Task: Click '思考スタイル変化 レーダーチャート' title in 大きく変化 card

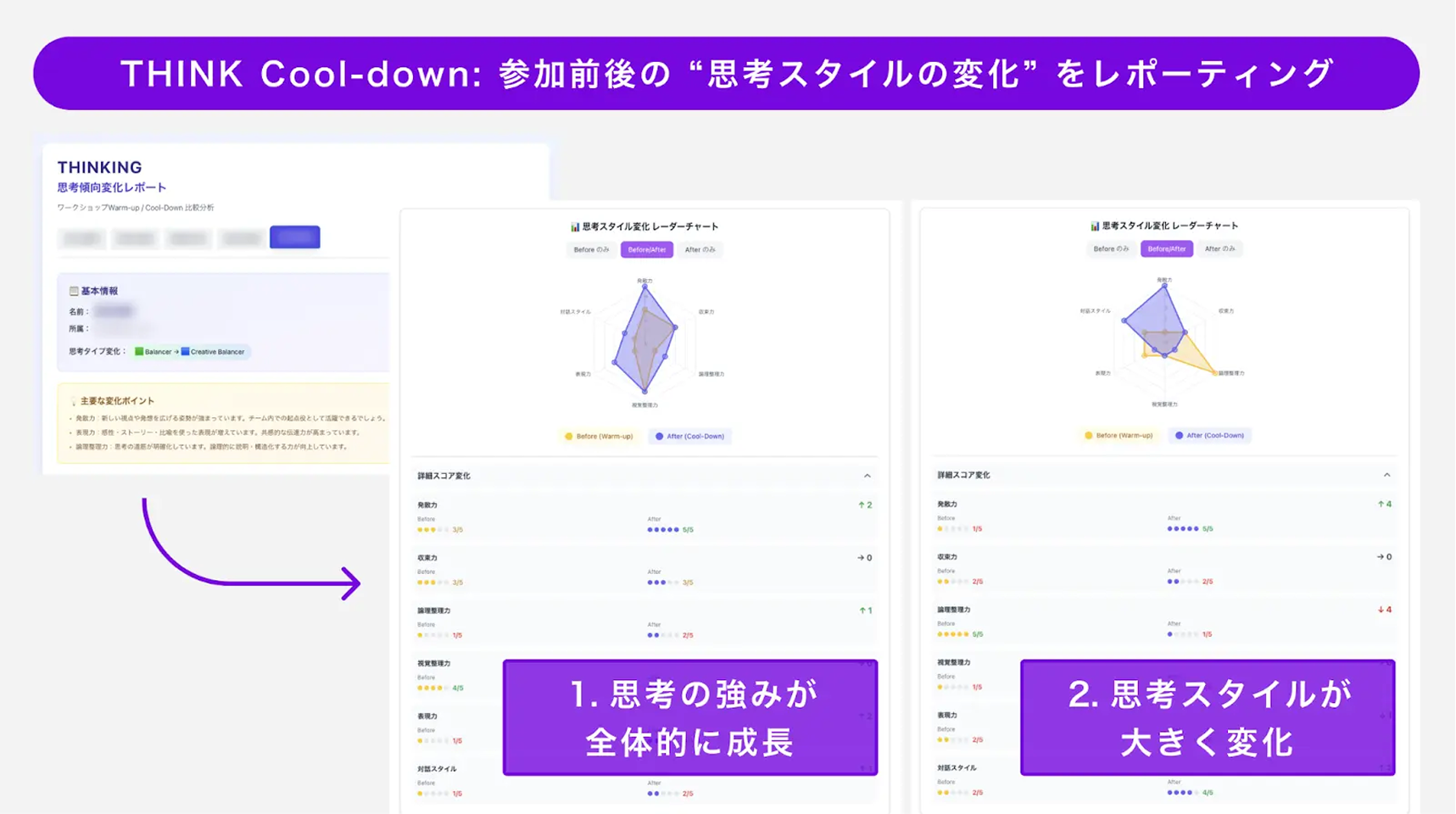Action: tap(1170, 226)
